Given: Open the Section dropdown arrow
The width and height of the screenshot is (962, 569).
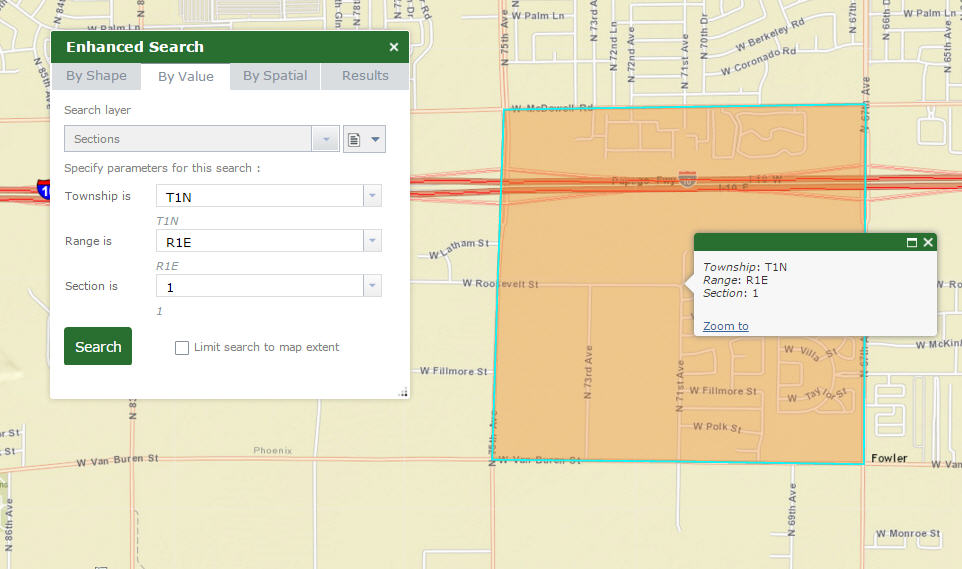Looking at the screenshot, I should pos(372,285).
